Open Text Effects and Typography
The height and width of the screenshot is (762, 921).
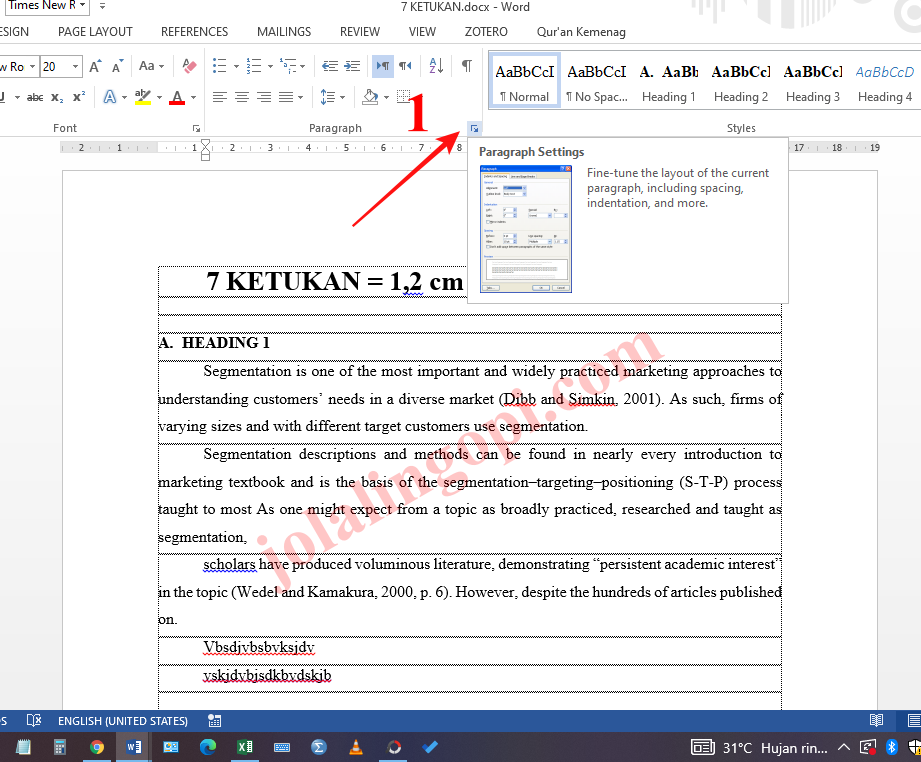pos(111,96)
